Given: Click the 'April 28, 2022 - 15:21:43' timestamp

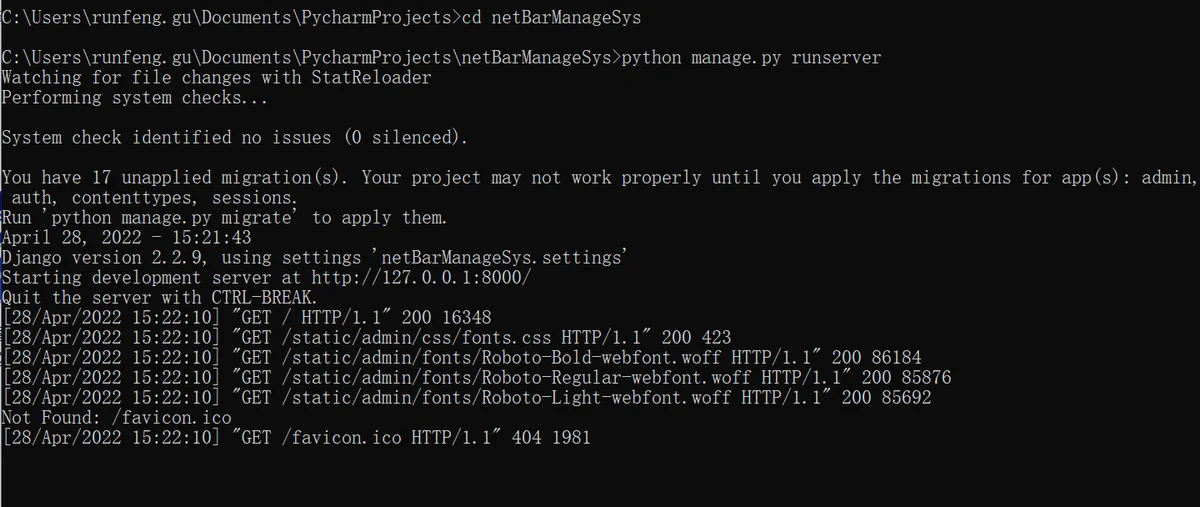Looking at the screenshot, I should (x=126, y=237).
